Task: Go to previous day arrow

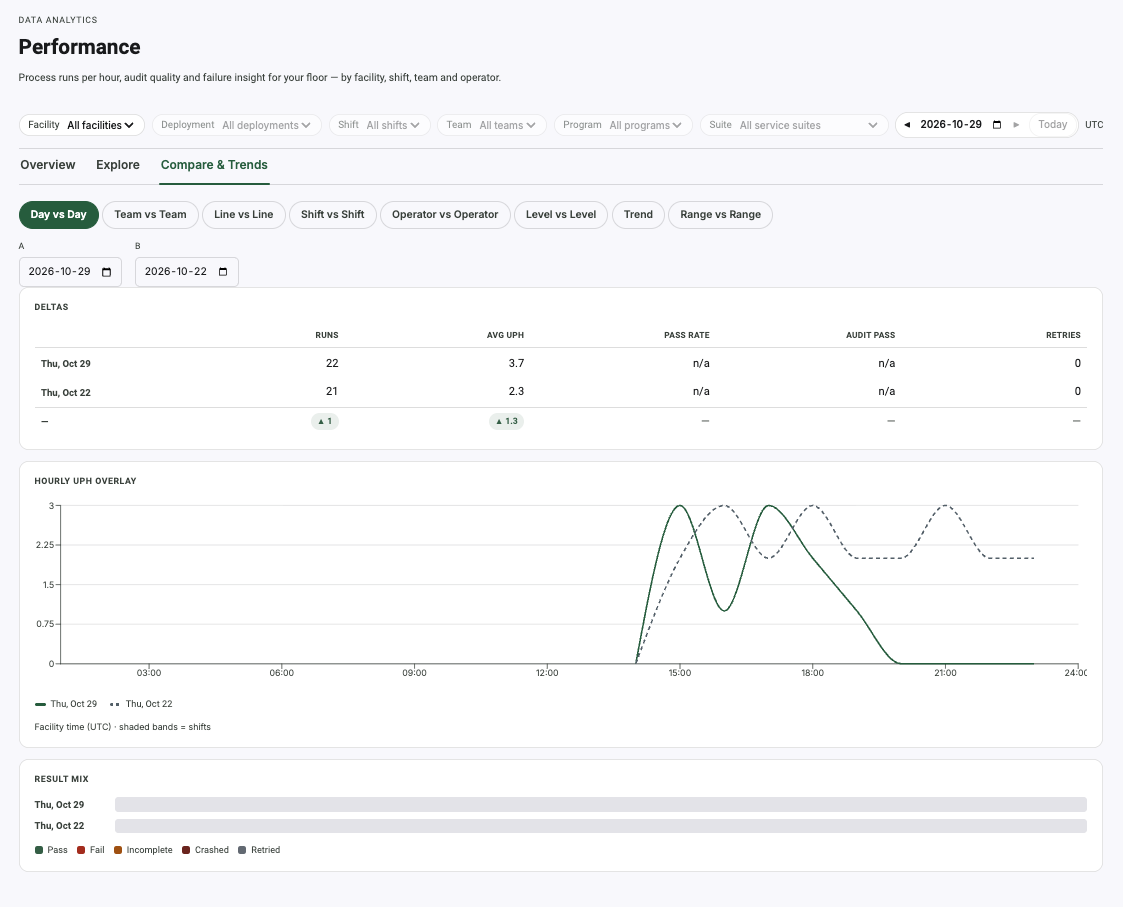Action: [x=907, y=125]
